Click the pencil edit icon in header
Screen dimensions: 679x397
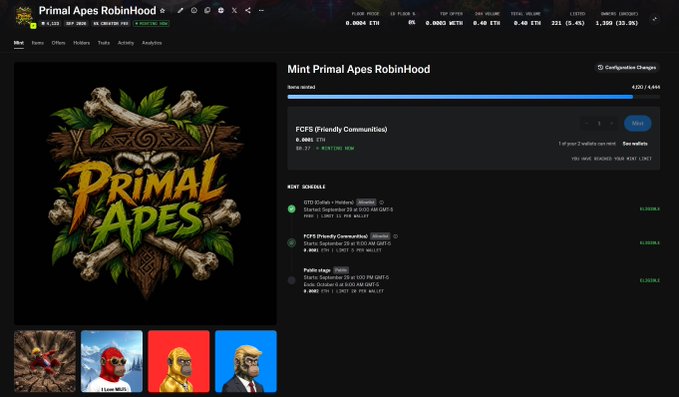tap(180, 10)
